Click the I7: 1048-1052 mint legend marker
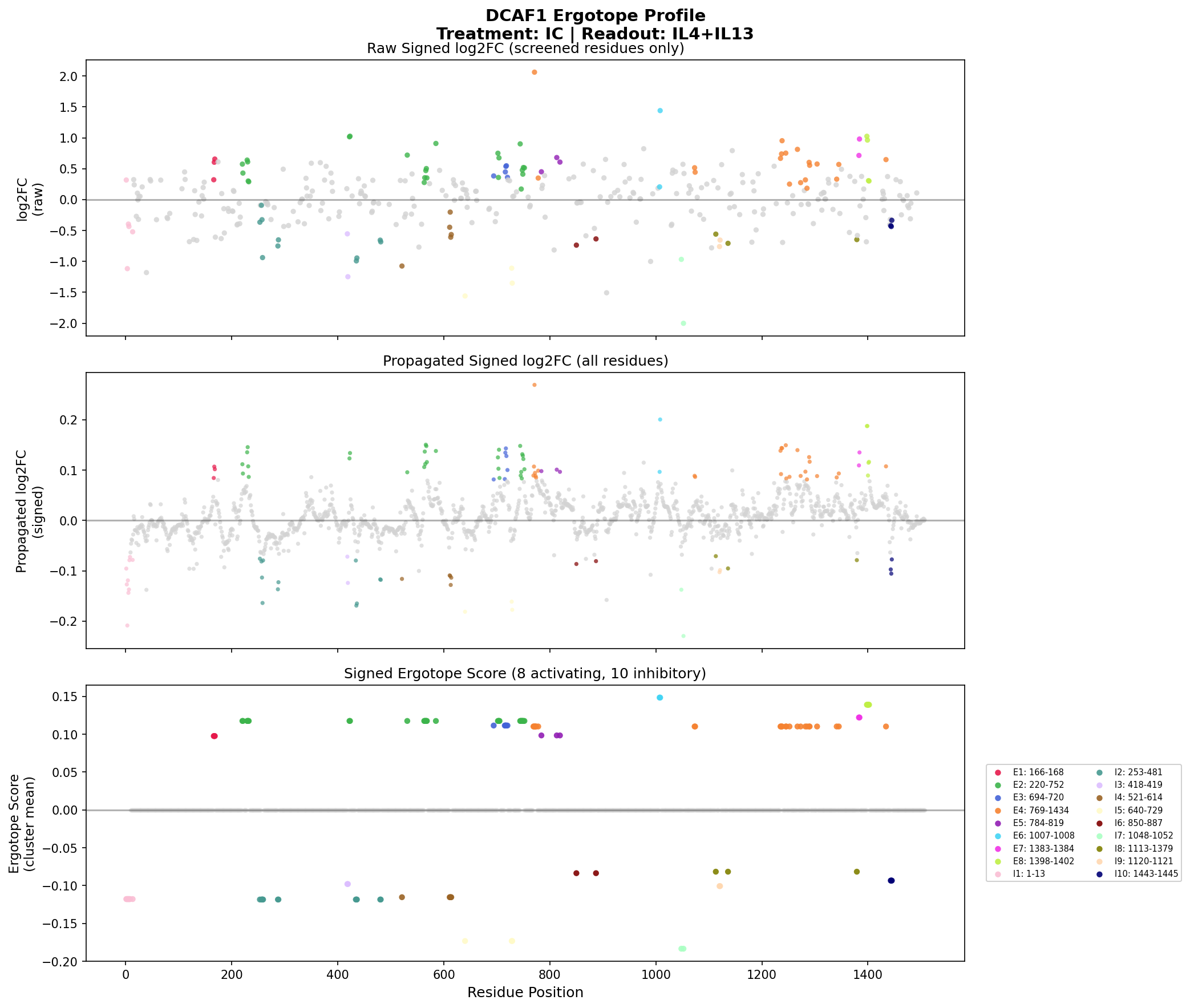The image size is (1190, 1008). coord(1100,835)
